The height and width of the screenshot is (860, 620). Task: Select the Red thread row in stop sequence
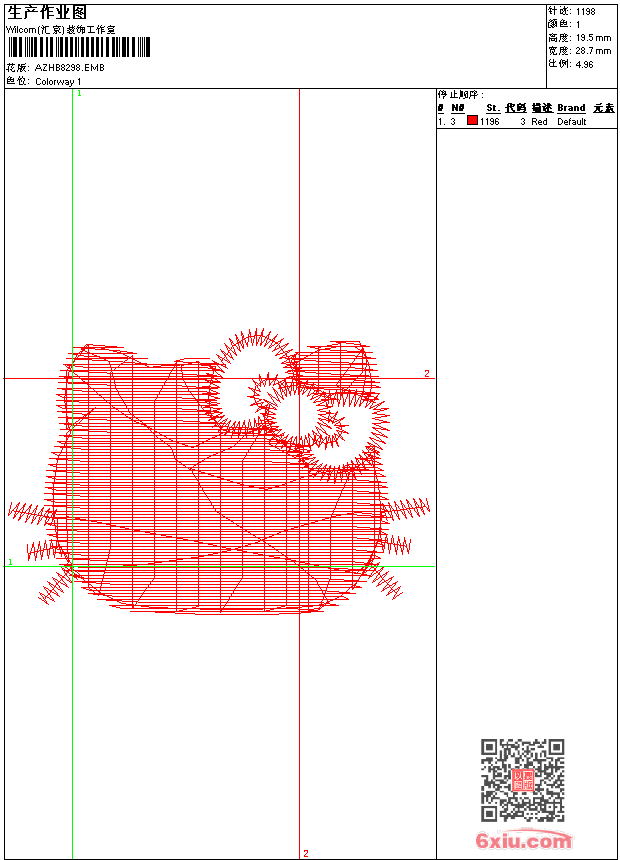pos(525,121)
